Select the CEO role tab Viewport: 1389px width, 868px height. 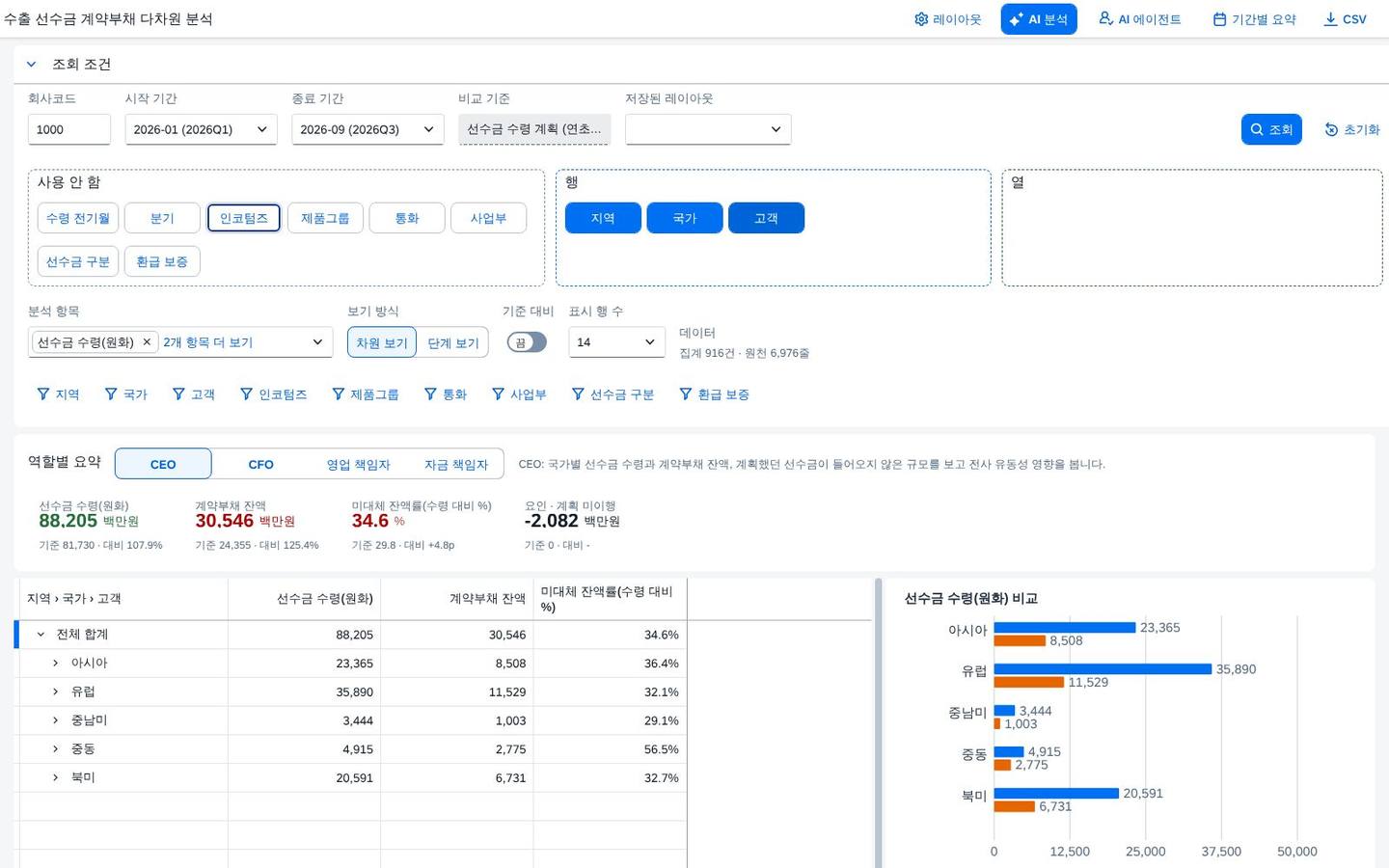click(163, 464)
